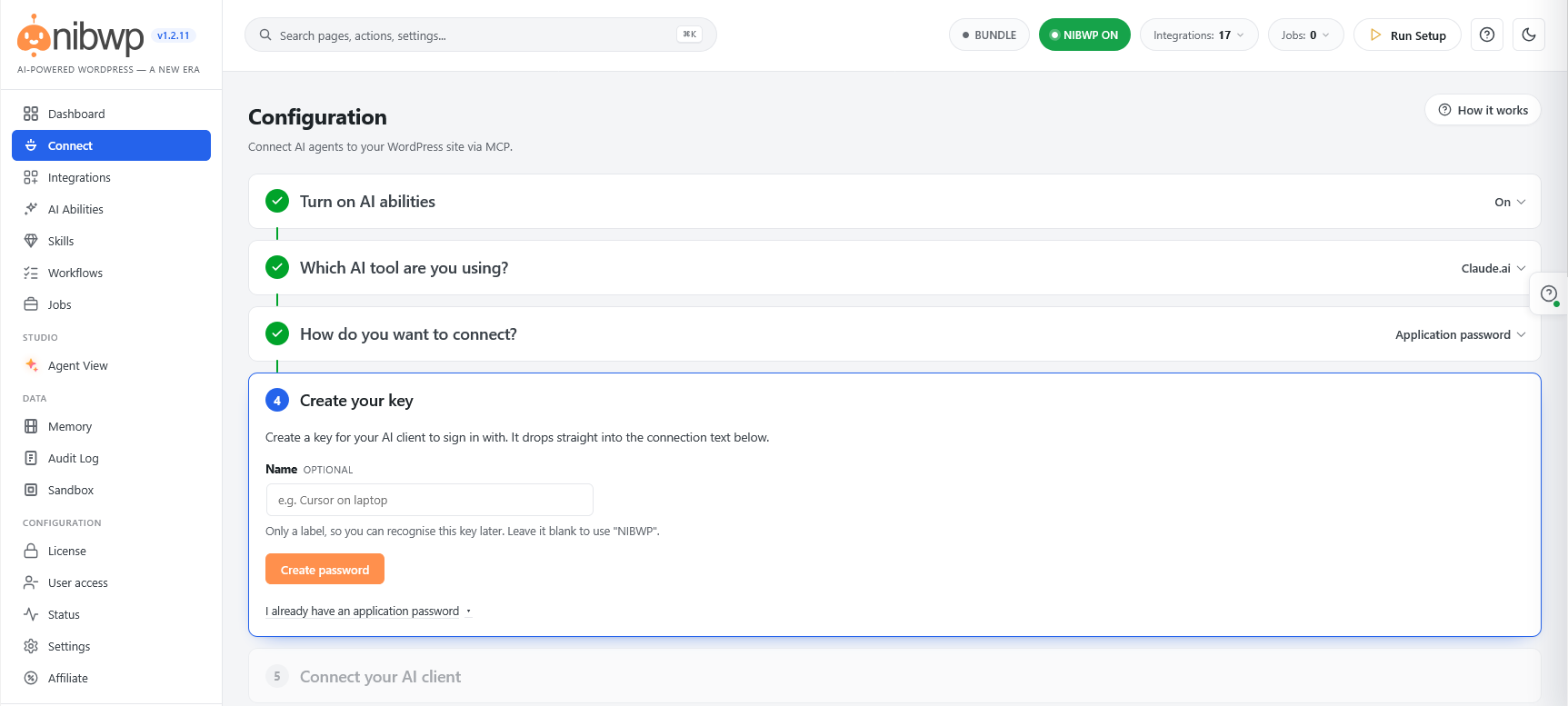The width and height of the screenshot is (1568, 706).
Task: Click the Dashboard grid icon
Action: (31, 114)
